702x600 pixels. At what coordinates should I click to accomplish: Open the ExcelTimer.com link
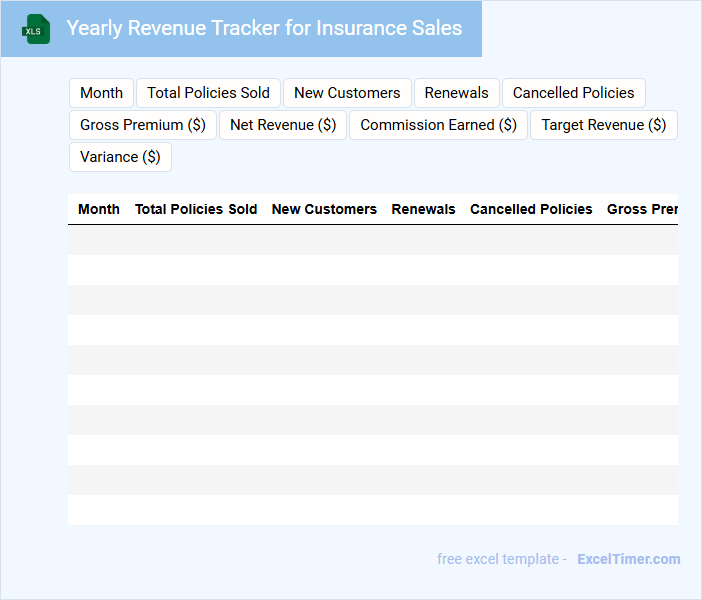click(x=628, y=559)
